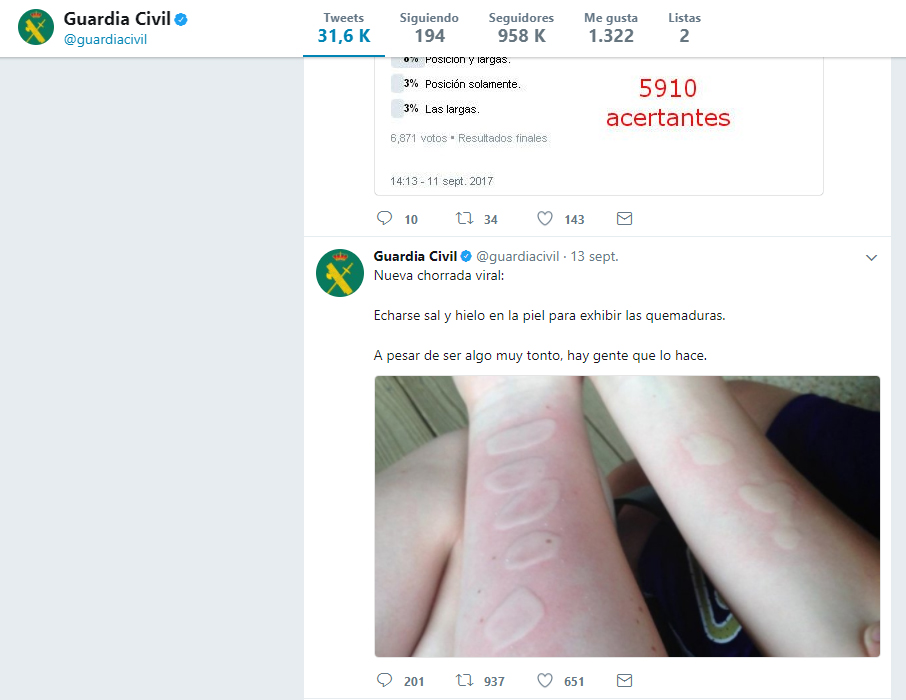Open the '13 sept.' tweet date link

[x=594, y=256]
